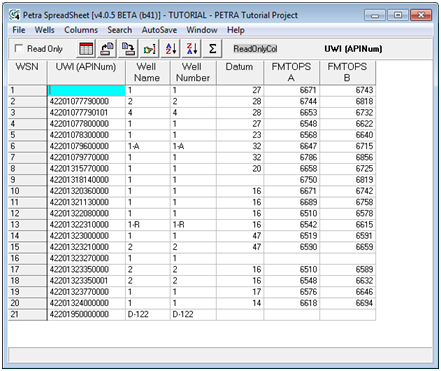Click FMTOPS A cell 6618
The image size is (441, 371).
pyautogui.click(x=292, y=303)
